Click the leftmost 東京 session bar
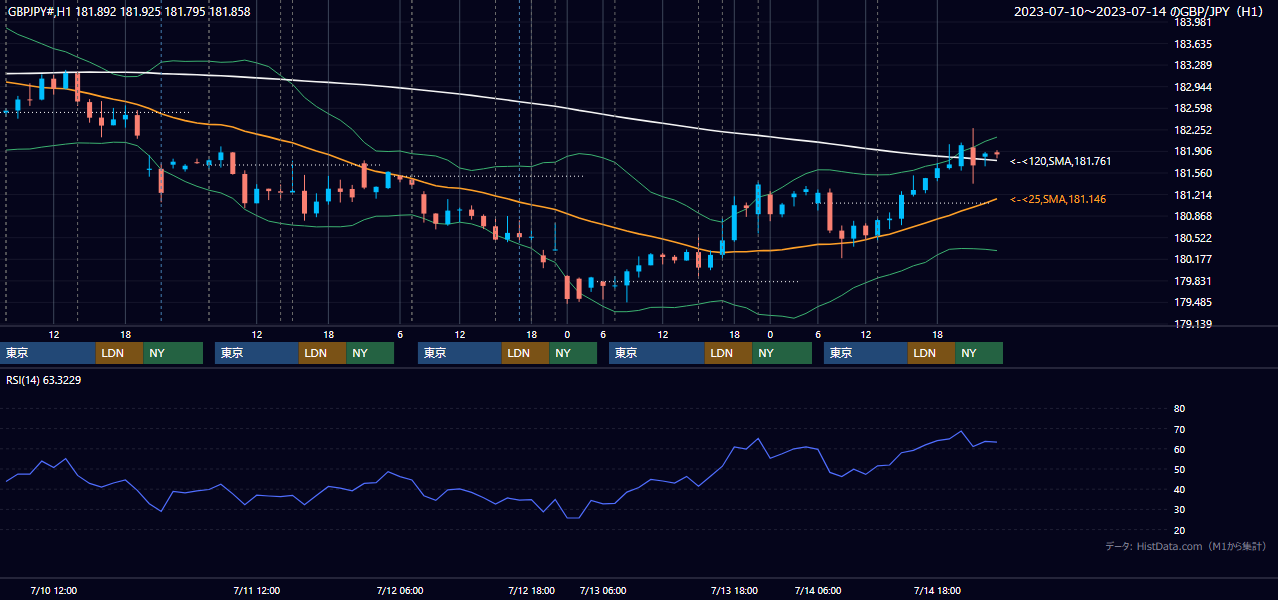 click(x=49, y=353)
